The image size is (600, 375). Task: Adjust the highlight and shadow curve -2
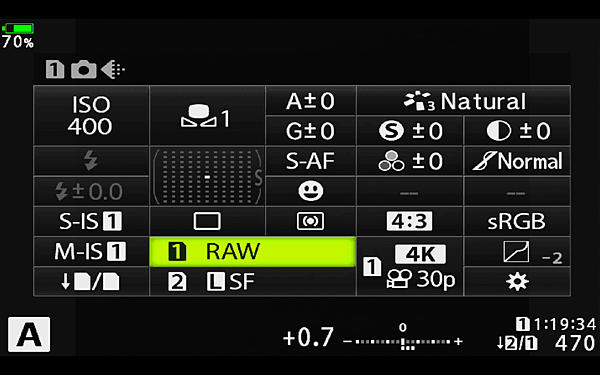pos(517,251)
